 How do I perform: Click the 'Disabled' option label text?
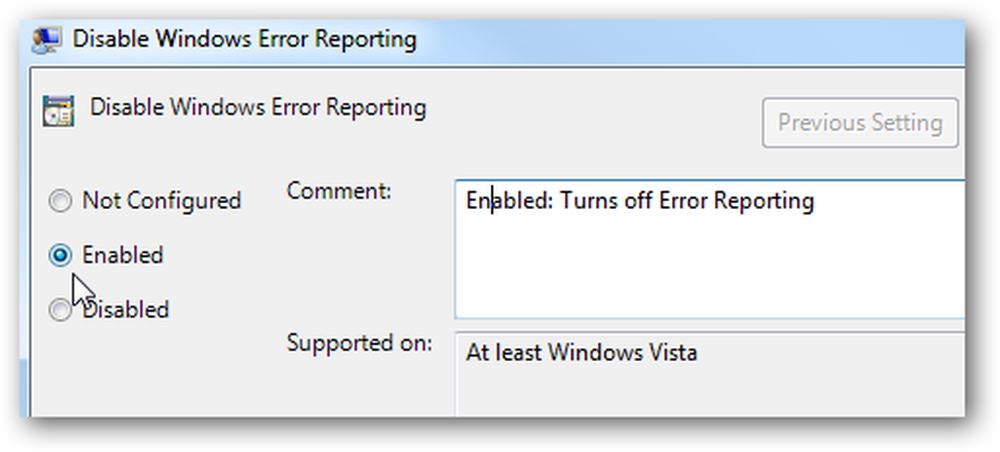pyautogui.click(x=126, y=310)
